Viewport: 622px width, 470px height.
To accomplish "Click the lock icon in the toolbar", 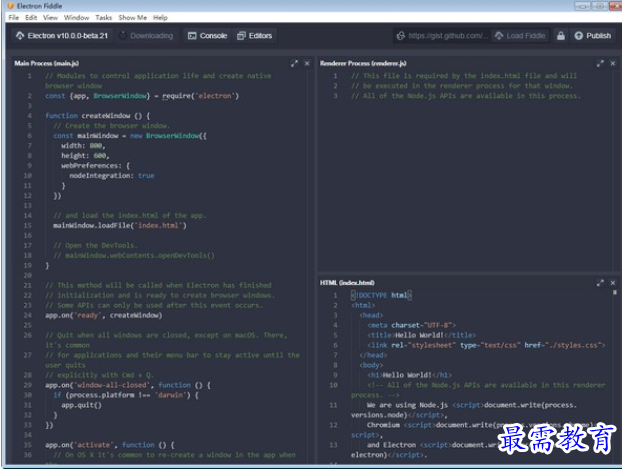I will click(561, 36).
